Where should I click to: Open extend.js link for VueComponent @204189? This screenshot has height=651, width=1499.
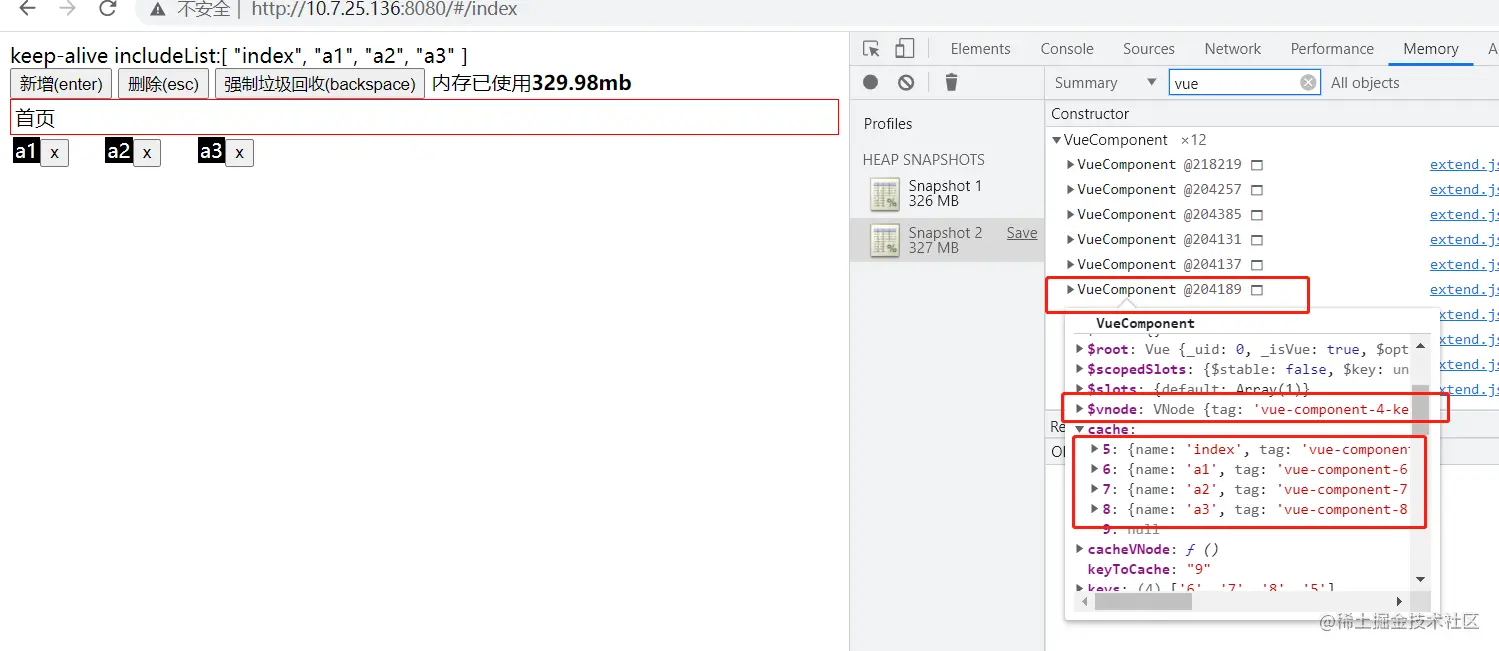1464,290
